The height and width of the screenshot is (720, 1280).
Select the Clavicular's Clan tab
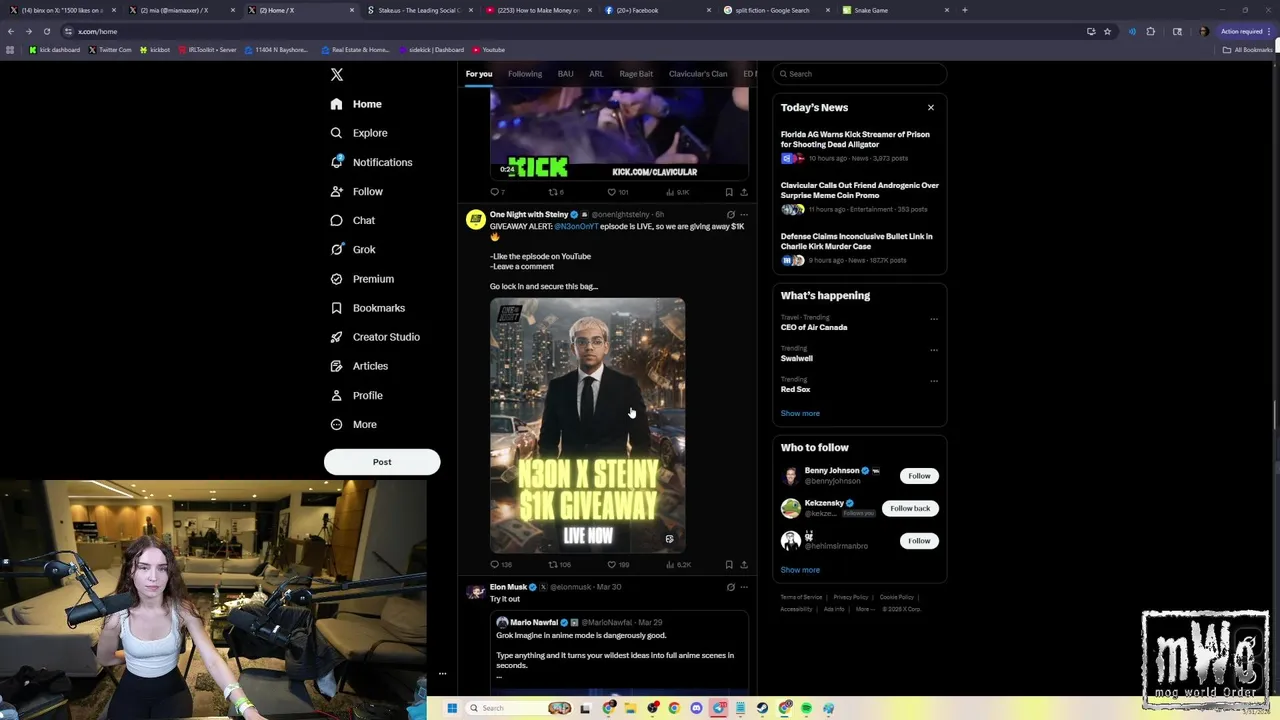(x=698, y=74)
